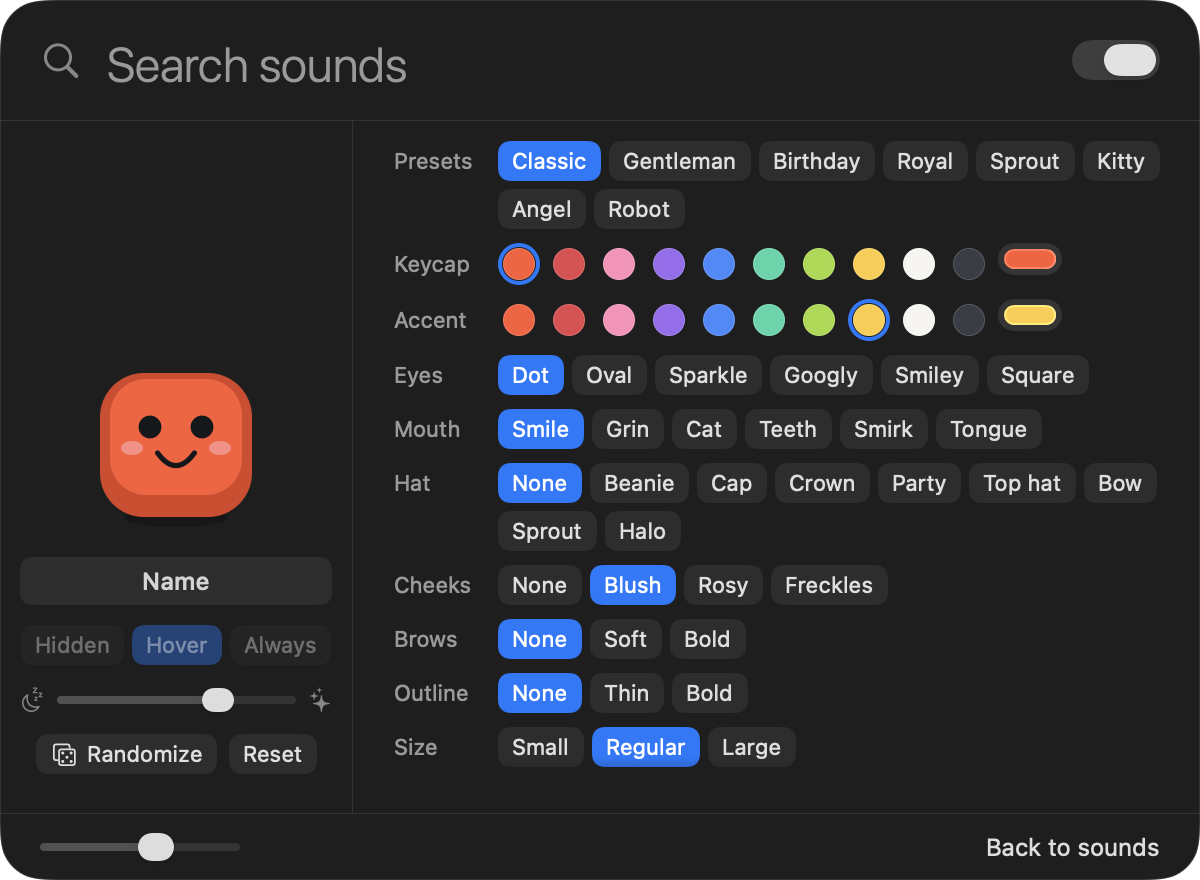Select Top hat option

pyautogui.click(x=1022, y=483)
